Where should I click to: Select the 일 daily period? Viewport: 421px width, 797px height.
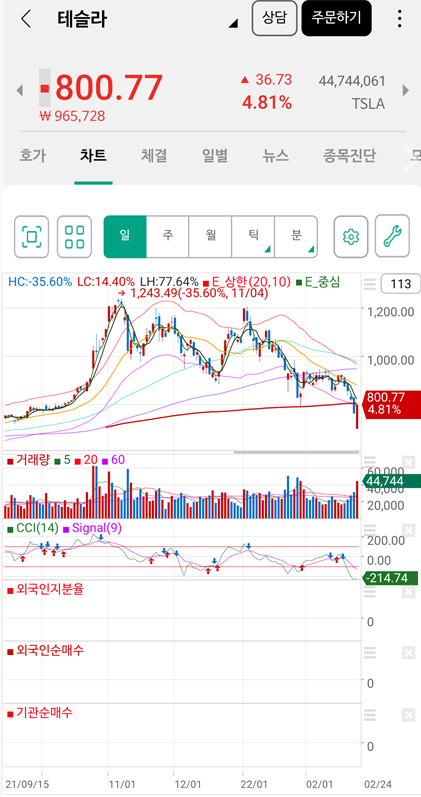pyautogui.click(x=125, y=236)
